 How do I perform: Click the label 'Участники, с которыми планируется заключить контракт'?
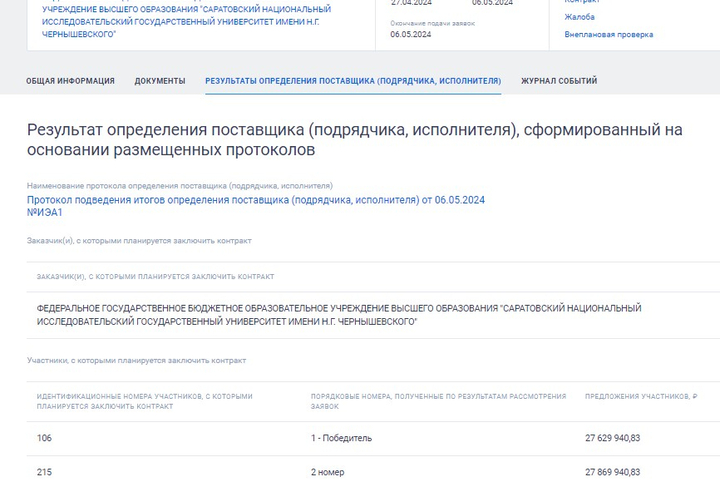click(136, 361)
